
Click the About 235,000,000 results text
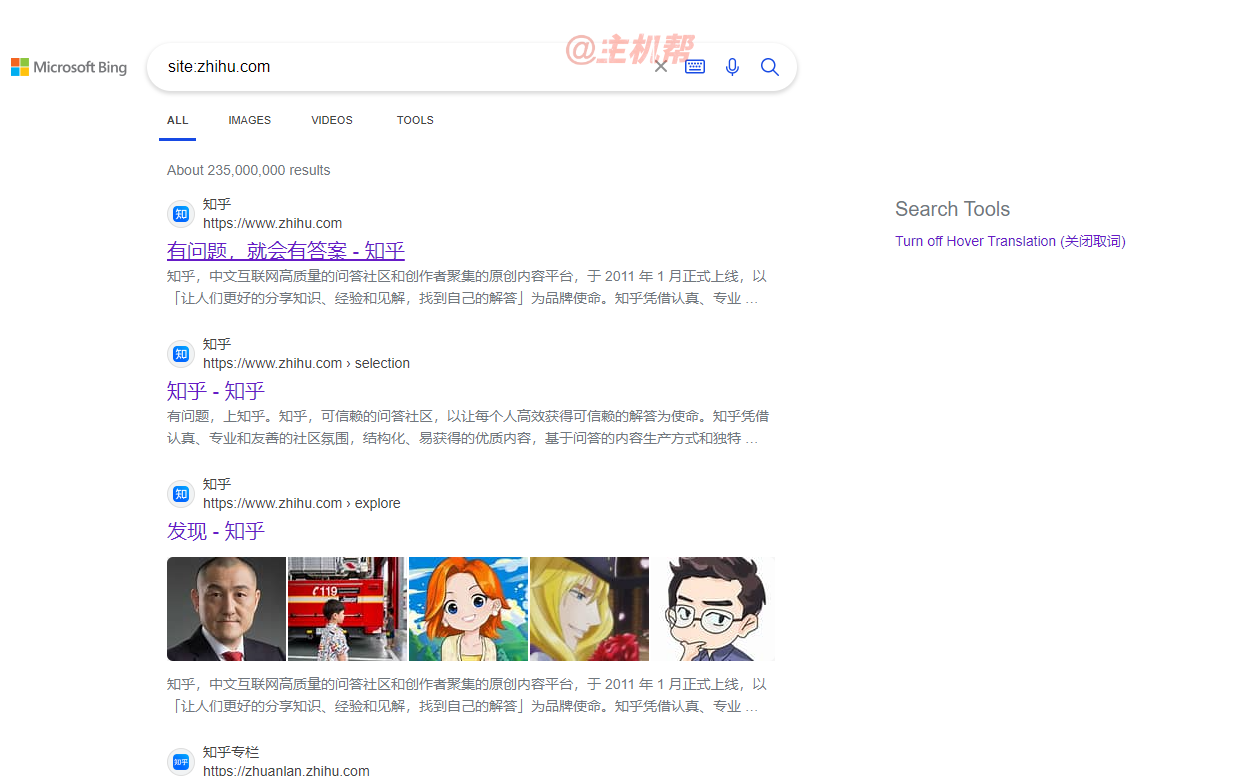point(248,170)
